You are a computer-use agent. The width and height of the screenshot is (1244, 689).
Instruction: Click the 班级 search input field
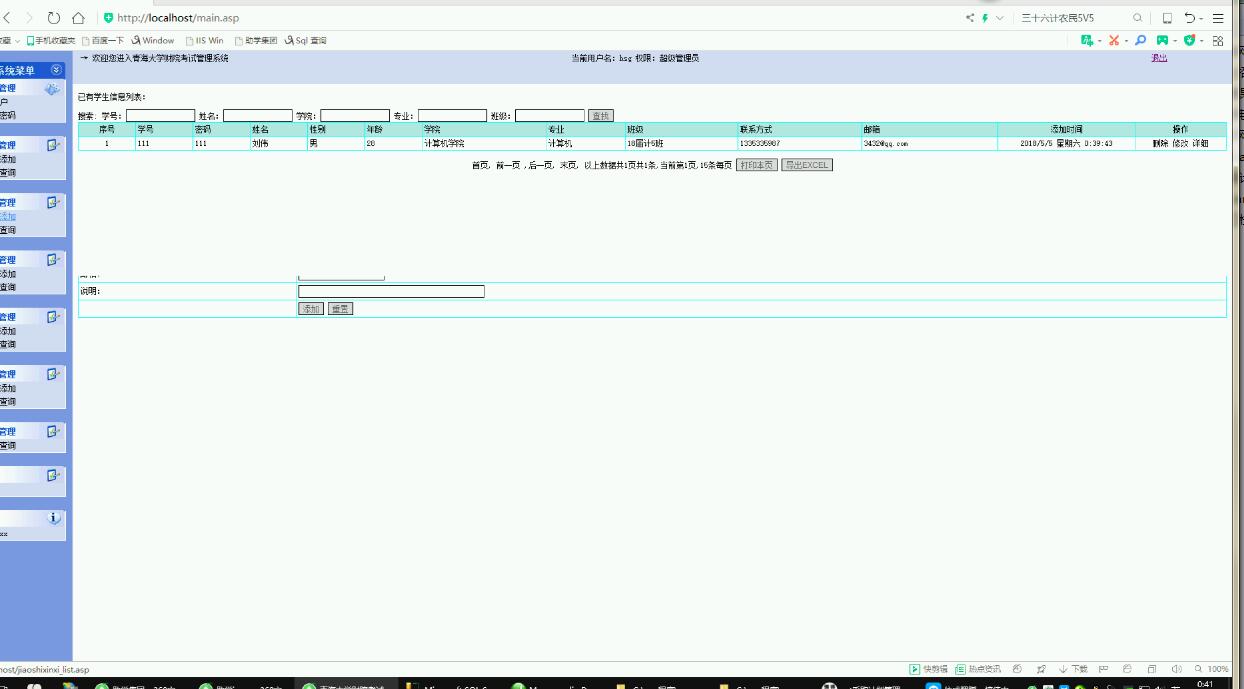click(x=550, y=116)
